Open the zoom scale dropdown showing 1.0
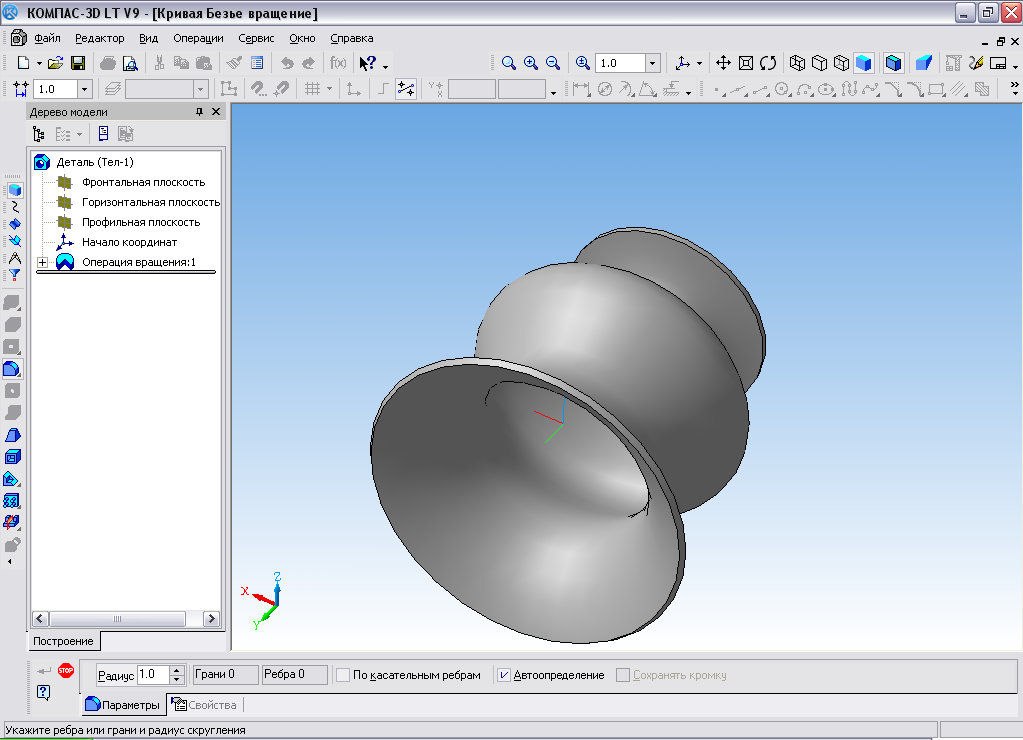The height and width of the screenshot is (740, 1023). [x=653, y=62]
